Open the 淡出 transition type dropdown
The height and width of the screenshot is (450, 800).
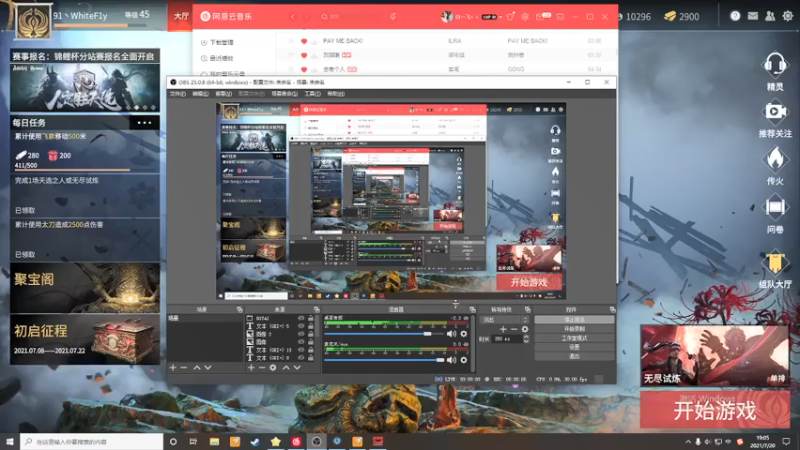click(x=505, y=319)
